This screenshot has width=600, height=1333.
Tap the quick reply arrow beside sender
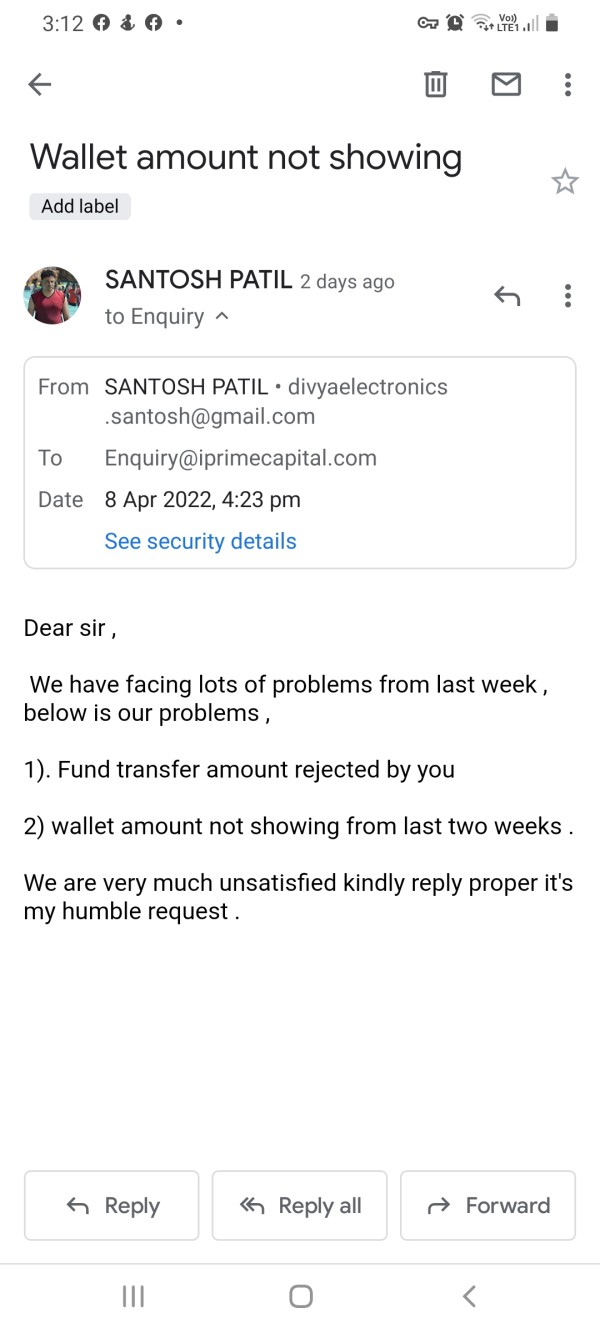pos(507,295)
